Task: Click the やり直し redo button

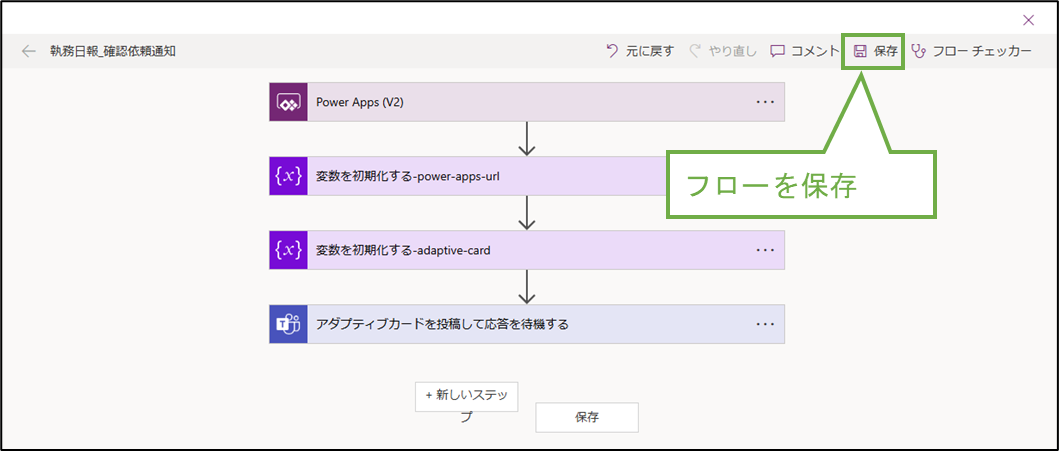Action: pos(723,51)
